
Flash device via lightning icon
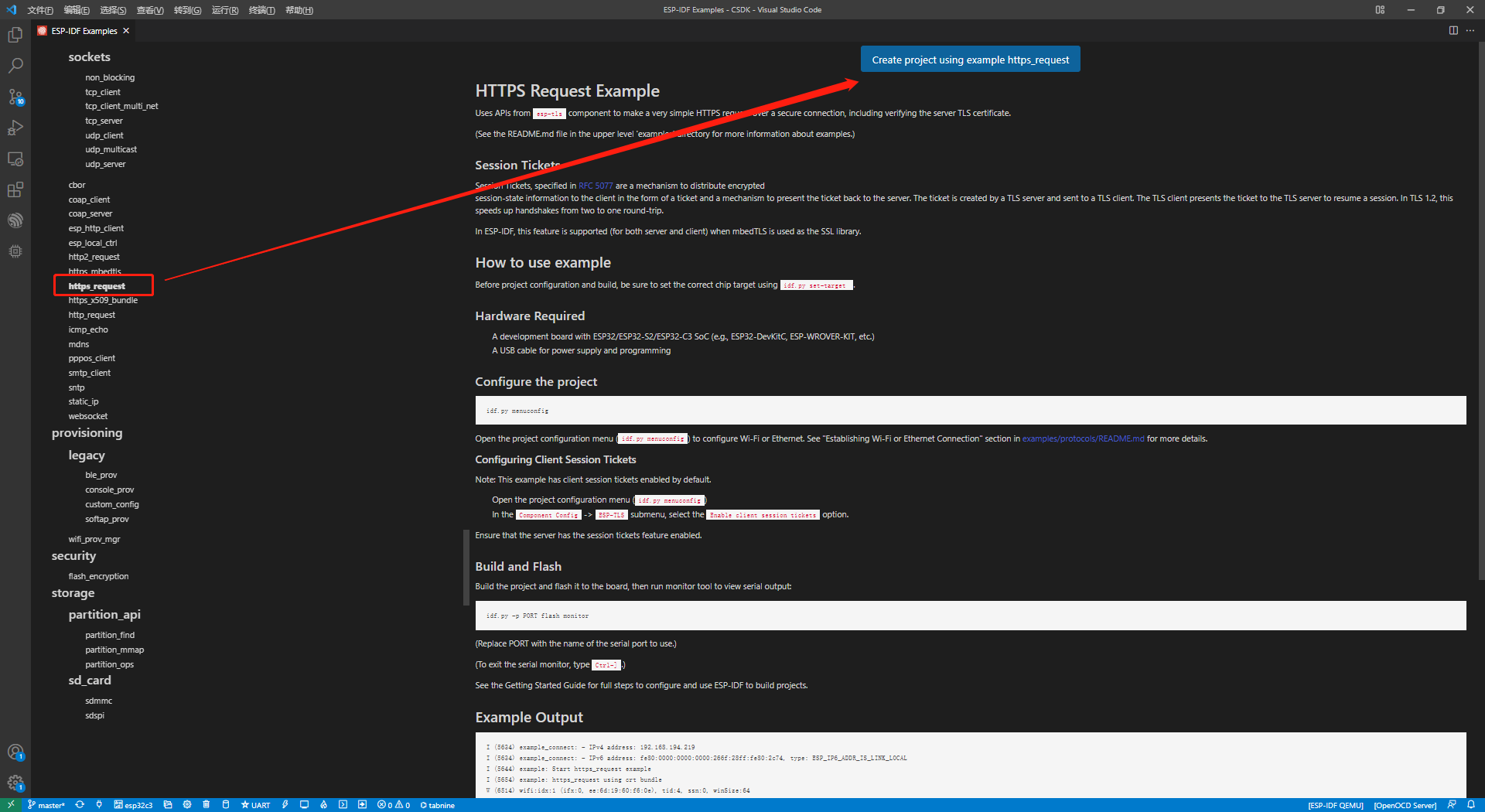(x=285, y=805)
